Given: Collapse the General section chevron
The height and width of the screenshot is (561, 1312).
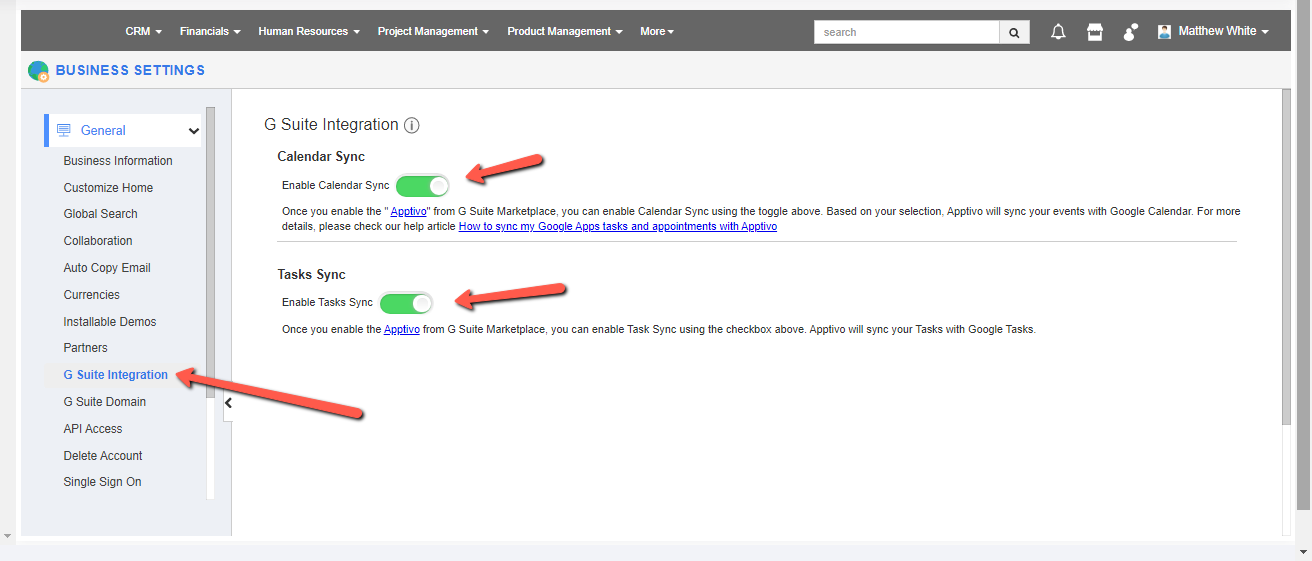Looking at the screenshot, I should [x=194, y=131].
